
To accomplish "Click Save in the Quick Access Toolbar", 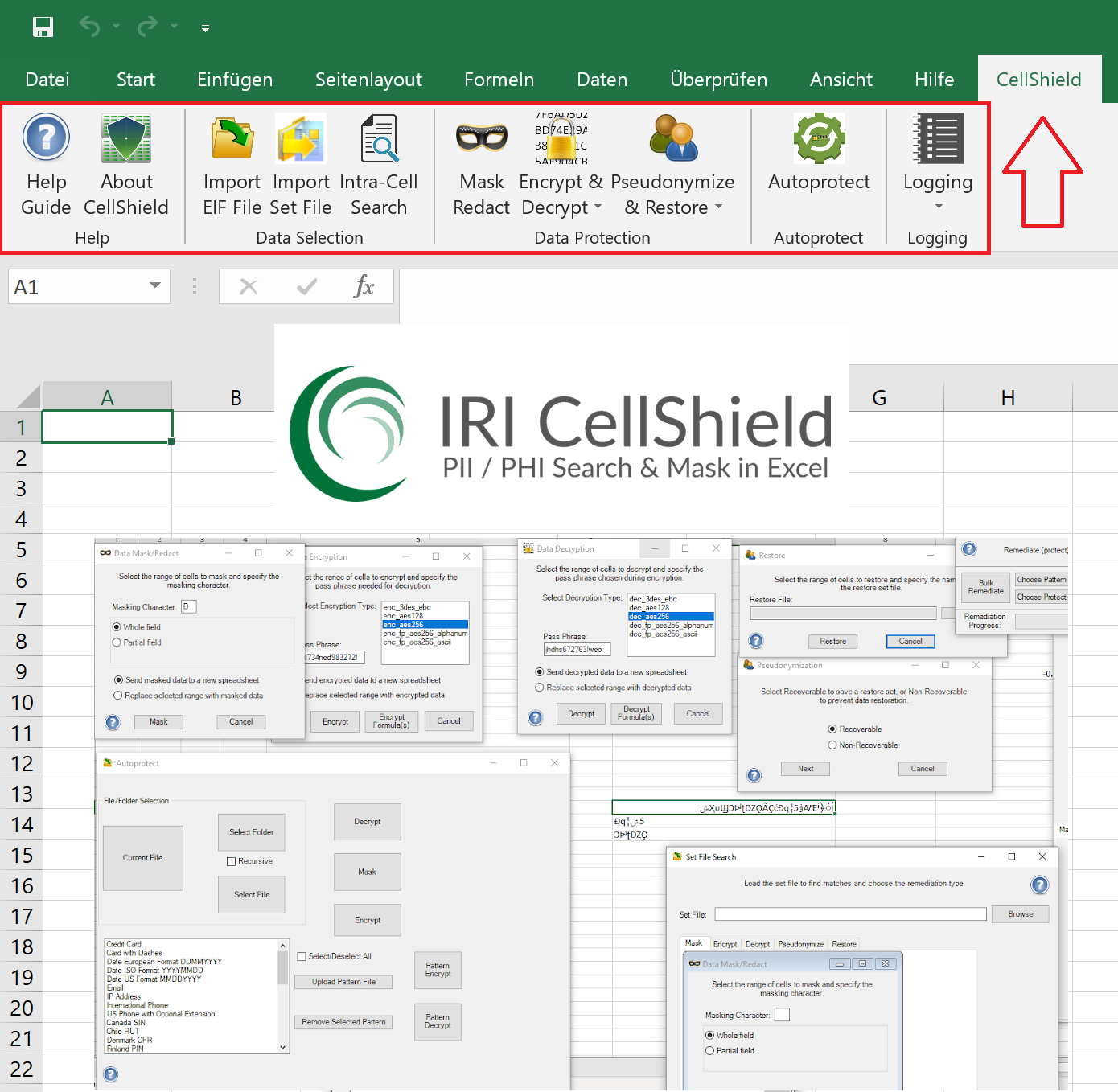I will [43, 27].
